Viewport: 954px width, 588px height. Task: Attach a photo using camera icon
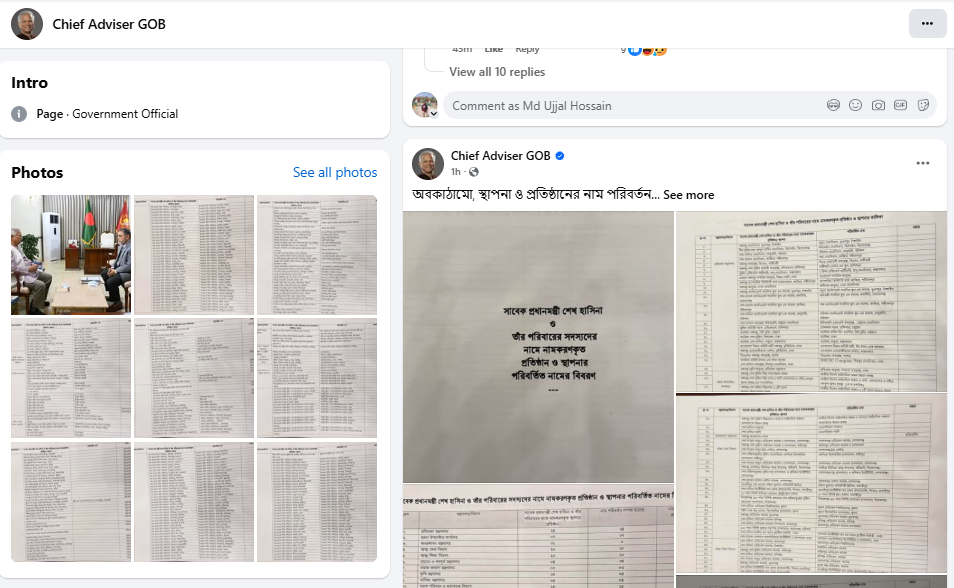[878, 105]
